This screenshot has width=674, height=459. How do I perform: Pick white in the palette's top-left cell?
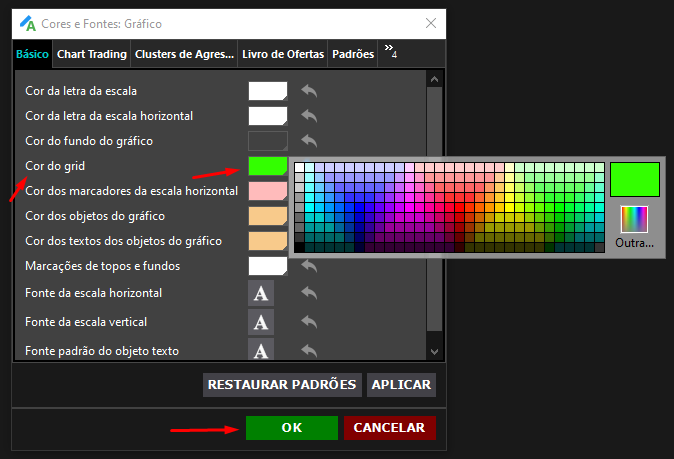click(x=300, y=167)
